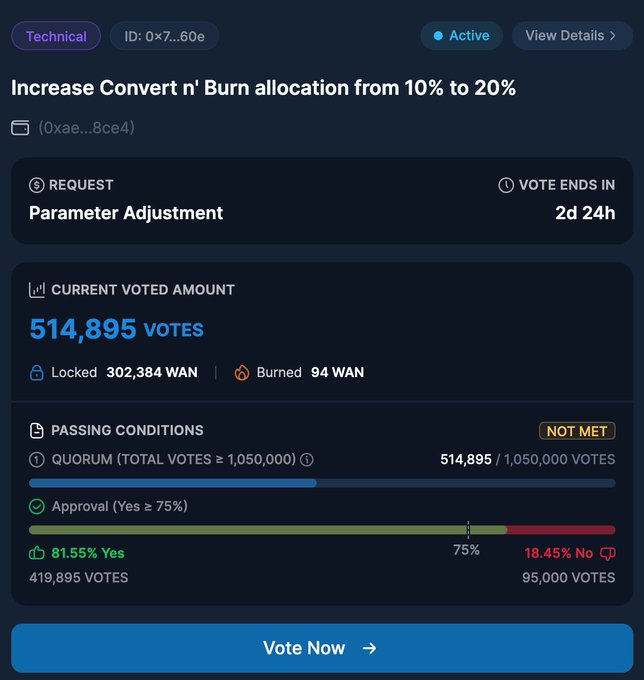Click the 514,895 / 1,050,000 VOTES quorum count
644x680 pixels.
point(527,459)
